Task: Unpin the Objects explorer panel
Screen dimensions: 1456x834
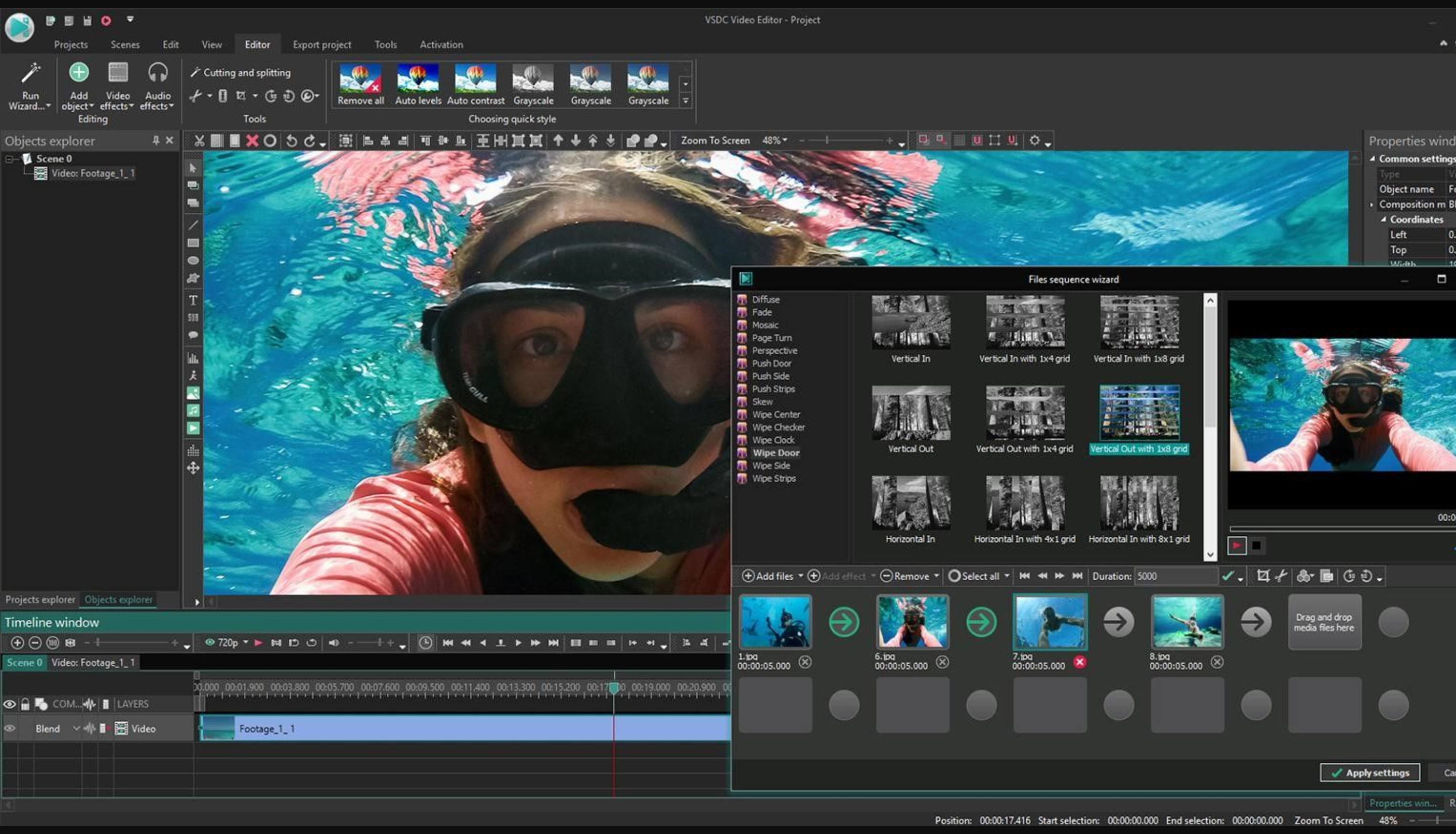Action: [155, 141]
